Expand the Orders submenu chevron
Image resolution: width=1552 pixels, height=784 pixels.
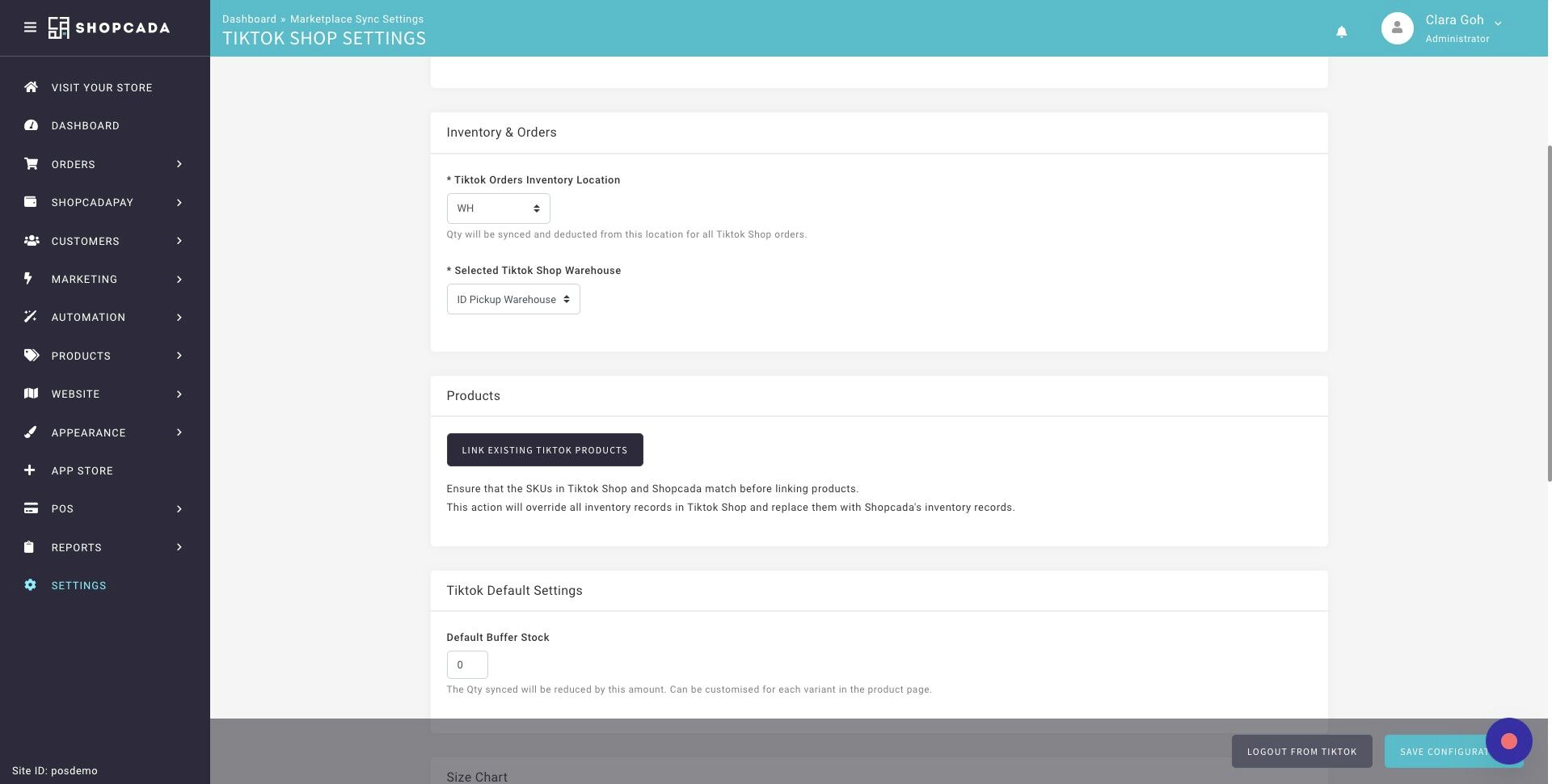179,164
